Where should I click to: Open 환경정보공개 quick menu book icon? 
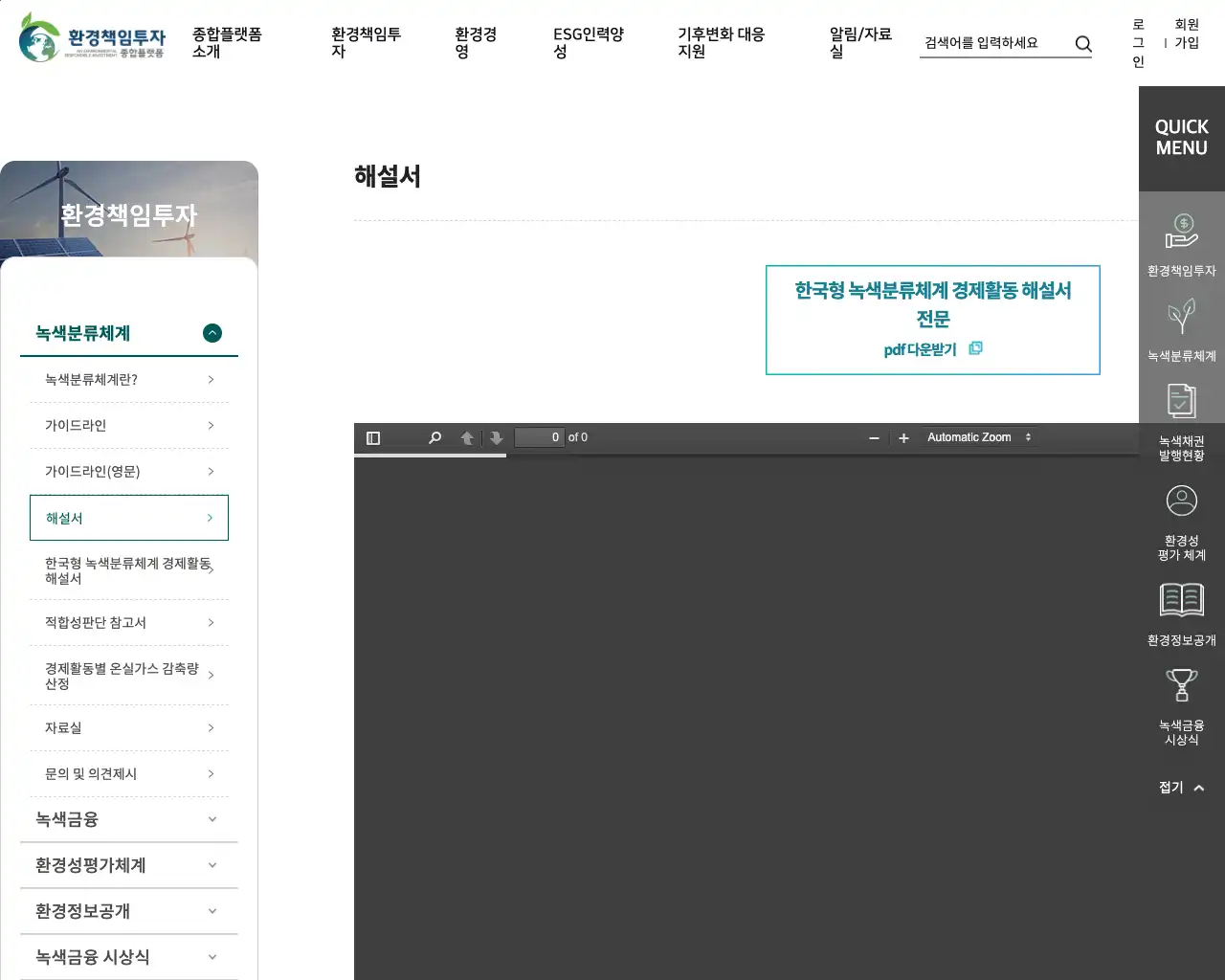coord(1181,601)
